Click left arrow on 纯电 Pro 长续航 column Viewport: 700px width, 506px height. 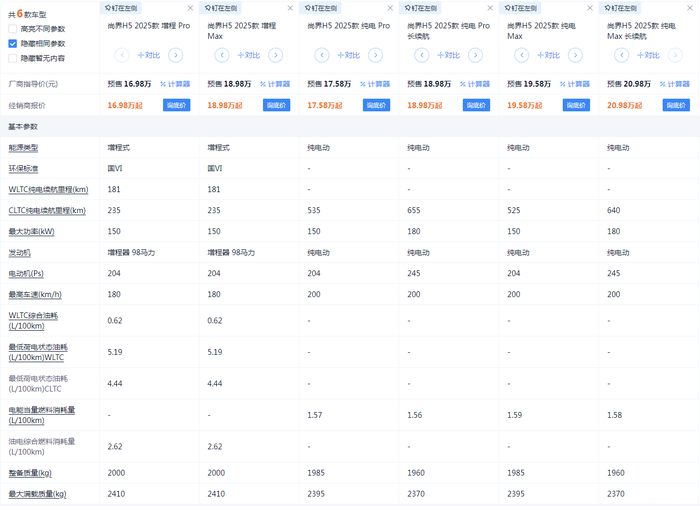pyautogui.click(x=422, y=56)
